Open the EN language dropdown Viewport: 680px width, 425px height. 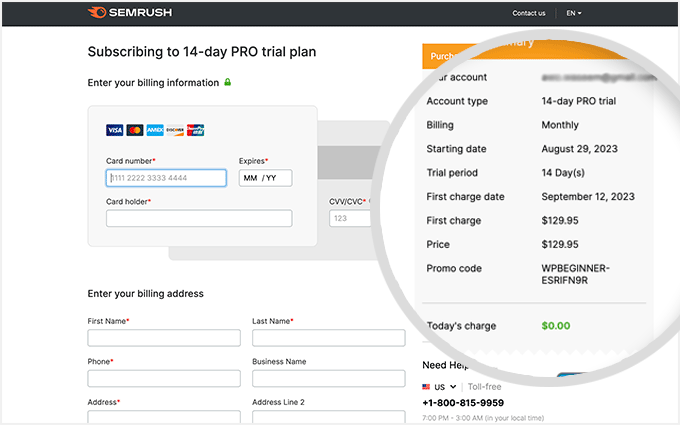click(x=573, y=13)
